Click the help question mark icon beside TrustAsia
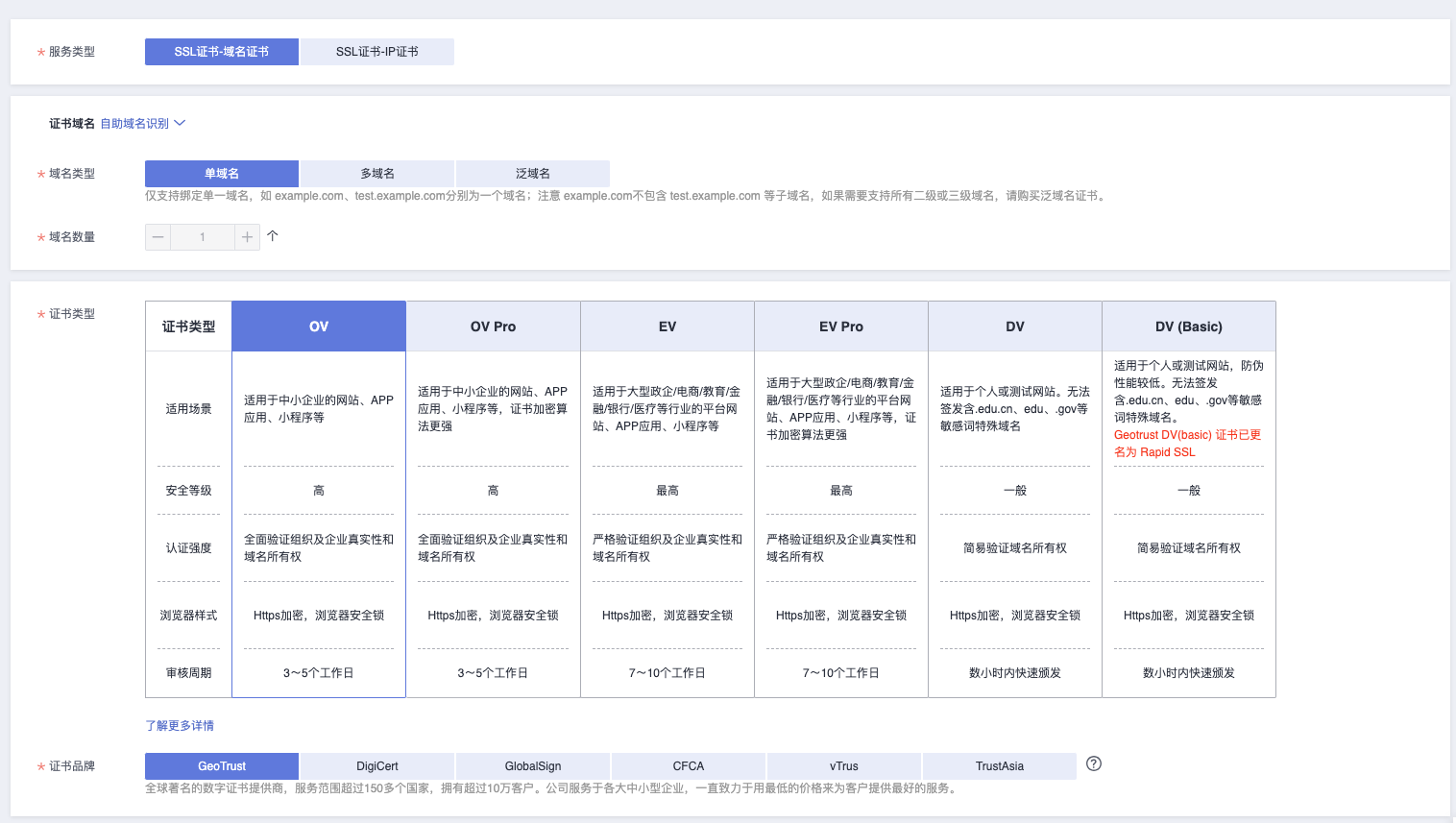 click(1094, 764)
